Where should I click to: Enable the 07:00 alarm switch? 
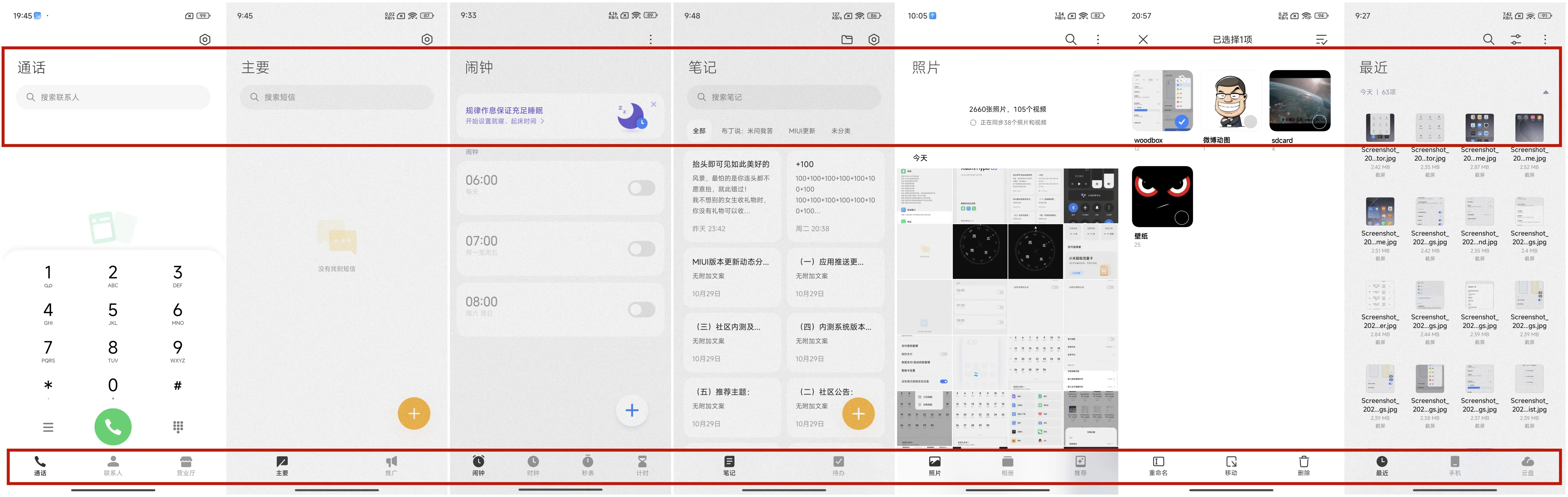point(642,249)
